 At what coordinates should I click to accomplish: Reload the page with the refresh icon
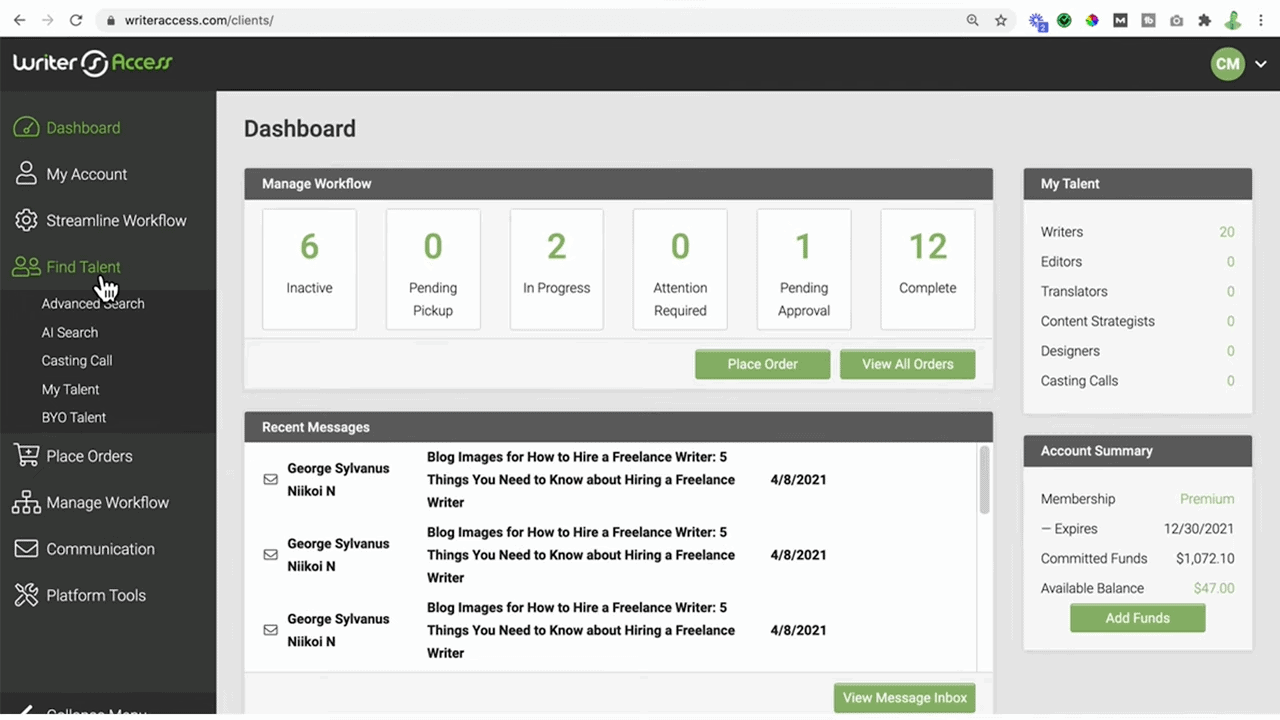coord(76,20)
